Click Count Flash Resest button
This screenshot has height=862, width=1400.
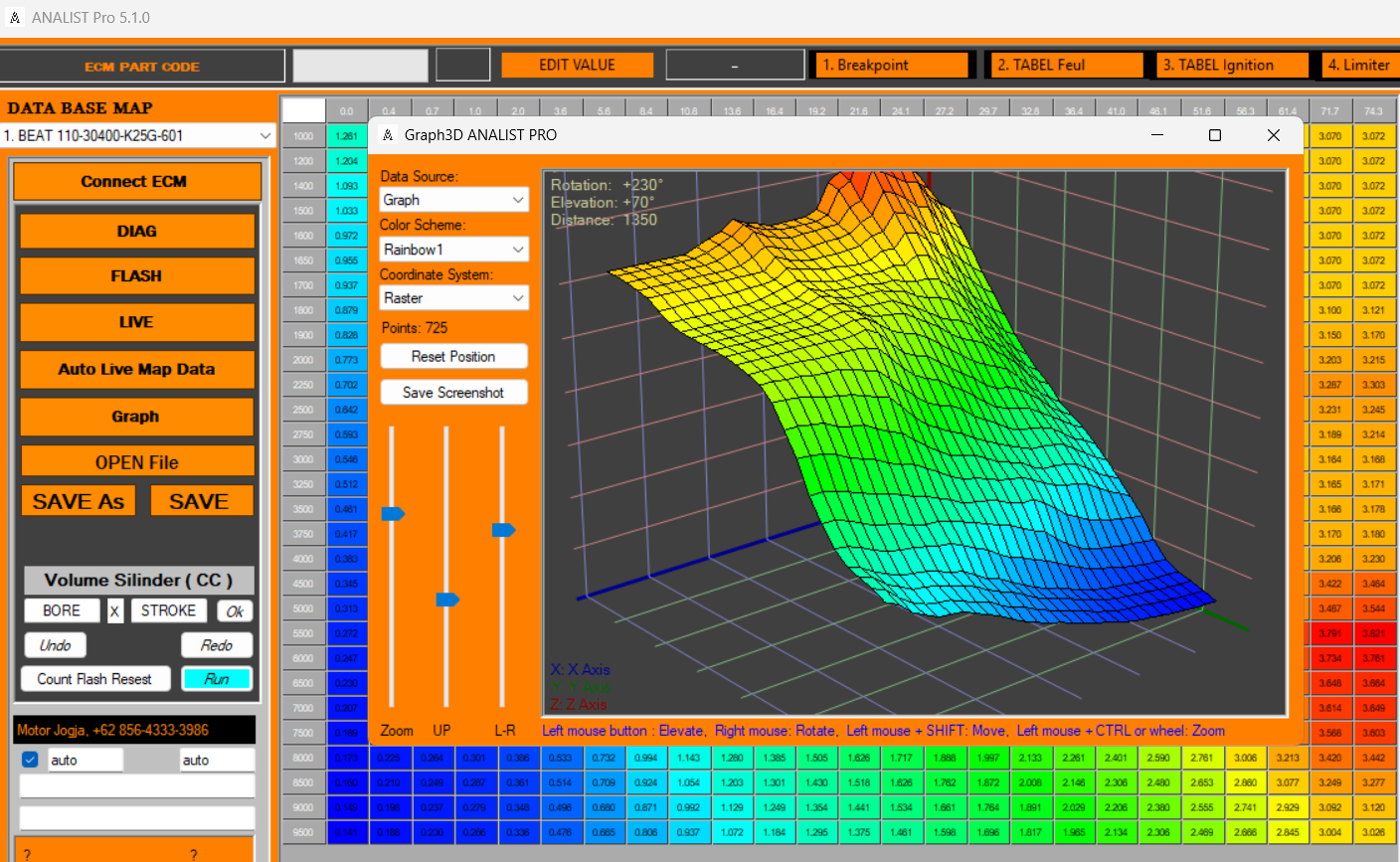pyautogui.click(x=95, y=679)
